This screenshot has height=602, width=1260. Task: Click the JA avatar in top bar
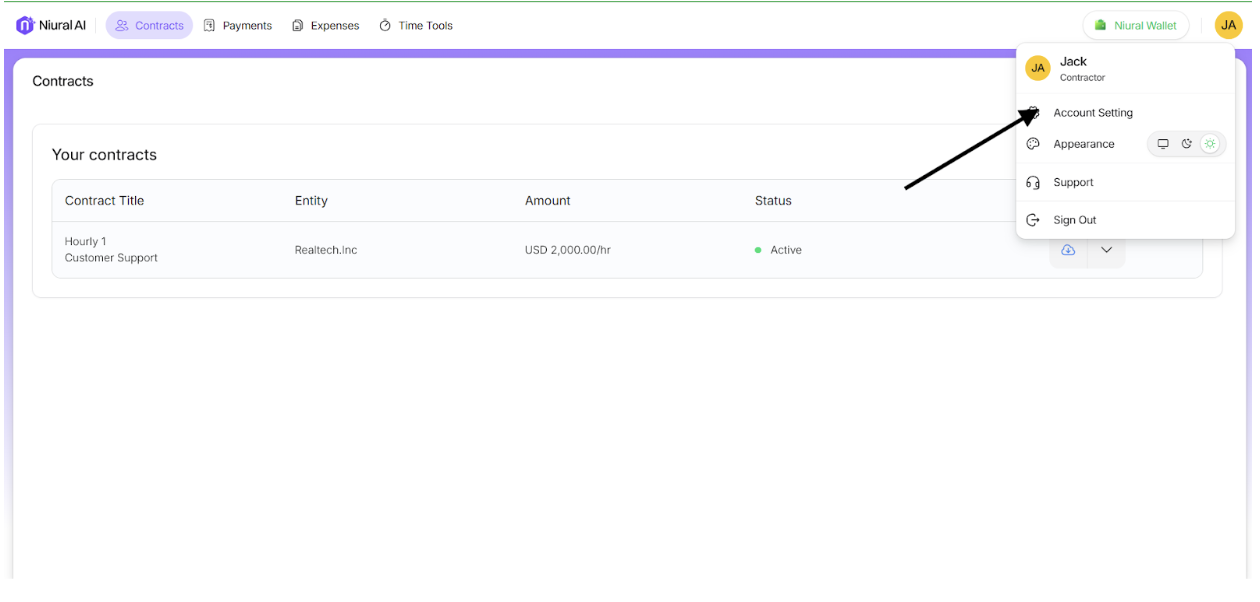click(x=1228, y=25)
